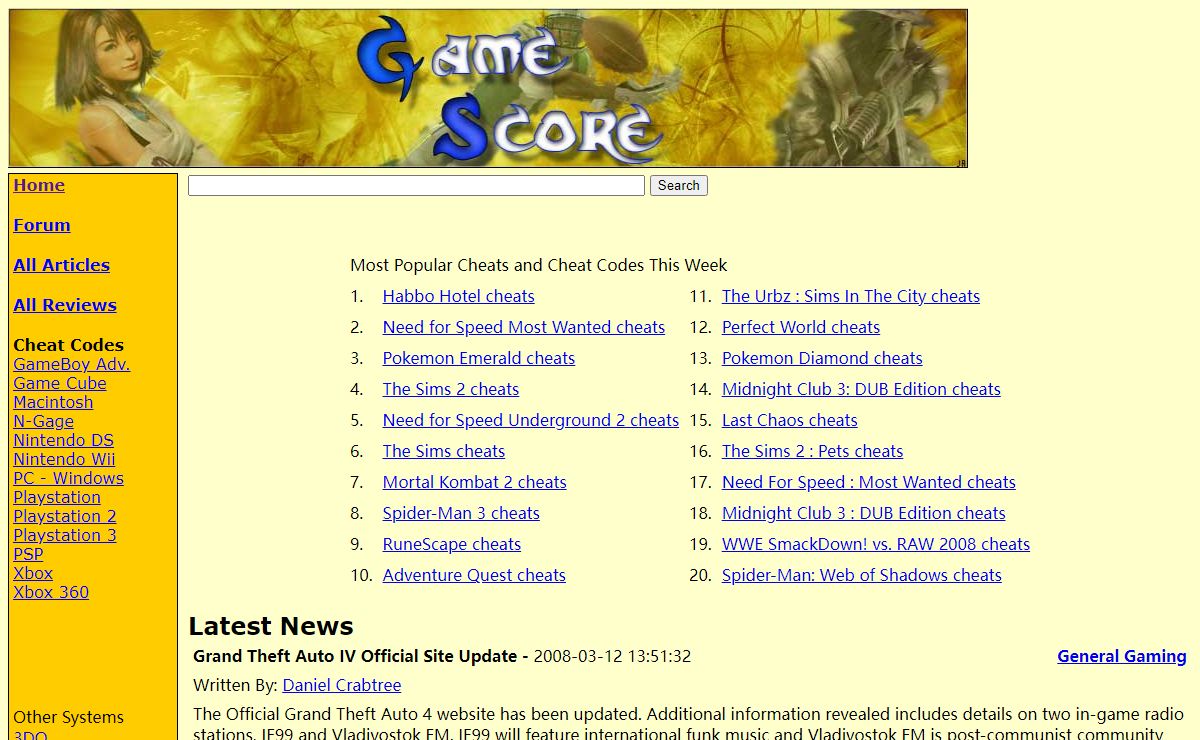
Task: Open the Nintendo Wii link
Action: point(64,459)
